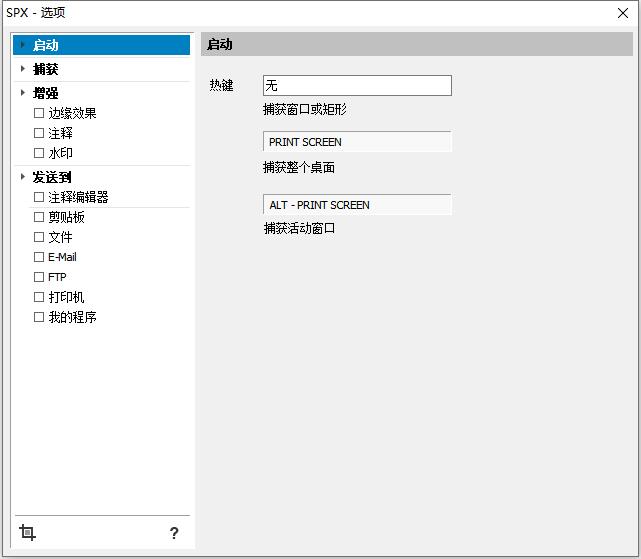Enable the FTP checkbox
The image size is (641, 559).
tap(39, 277)
